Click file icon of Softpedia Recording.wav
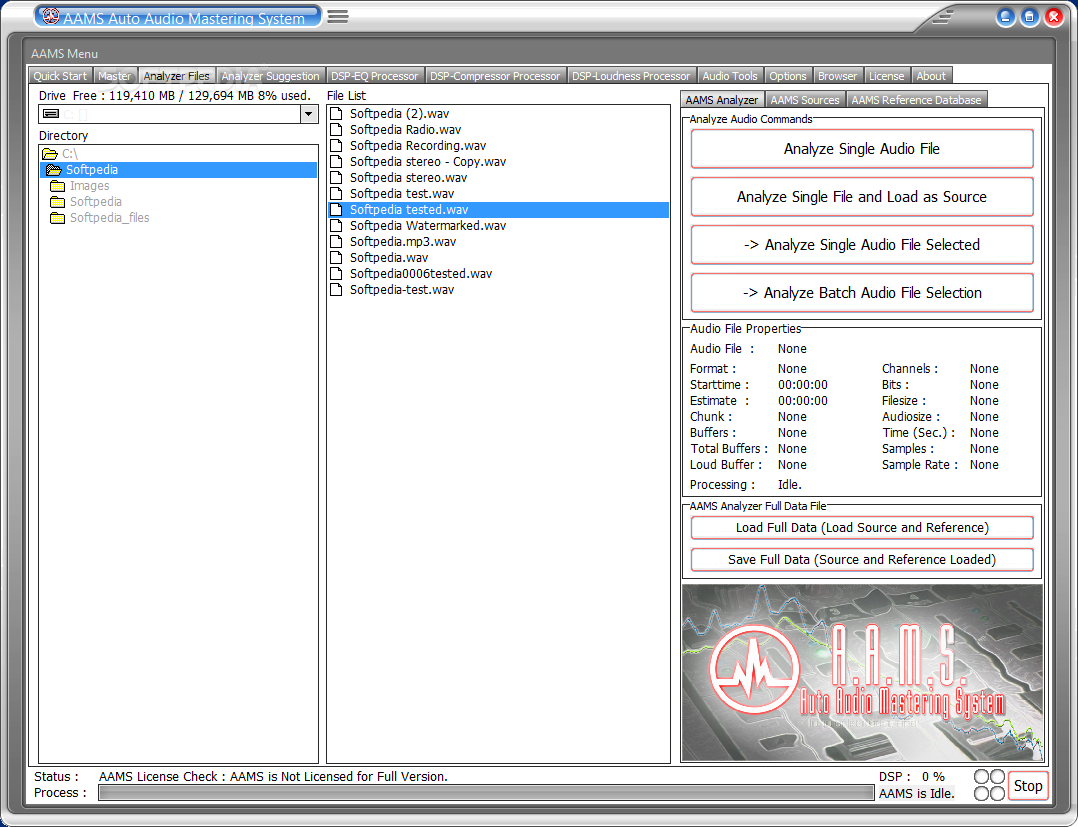Image resolution: width=1078 pixels, height=827 pixels. click(x=336, y=146)
